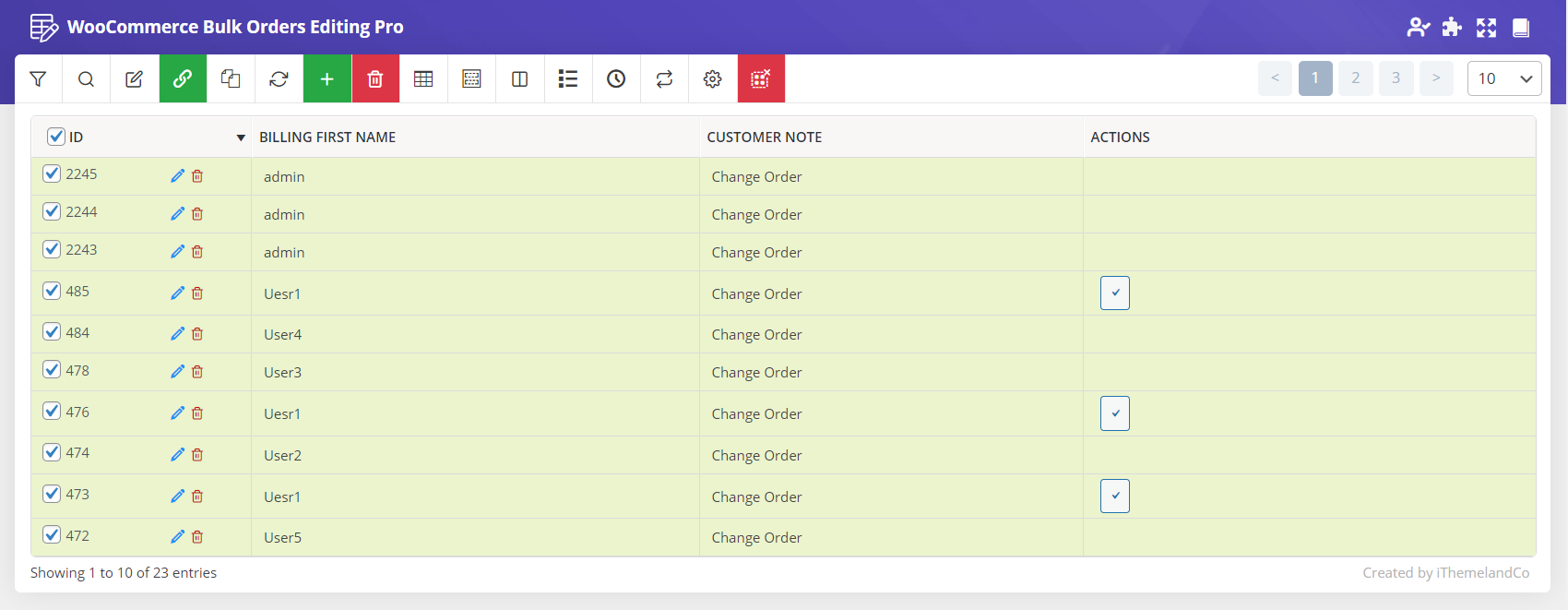Open settings gear icon in toolbar
The width and height of the screenshot is (1568, 610).
(x=712, y=79)
